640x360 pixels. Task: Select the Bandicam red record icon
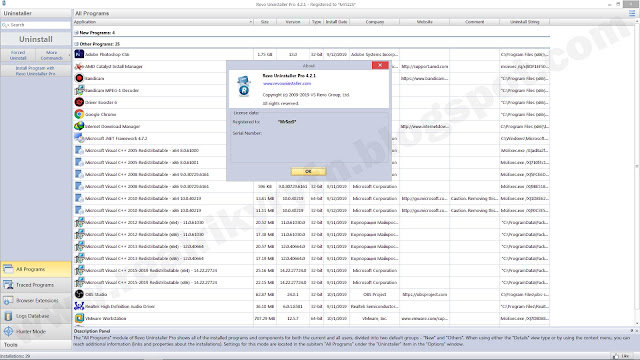click(x=79, y=78)
